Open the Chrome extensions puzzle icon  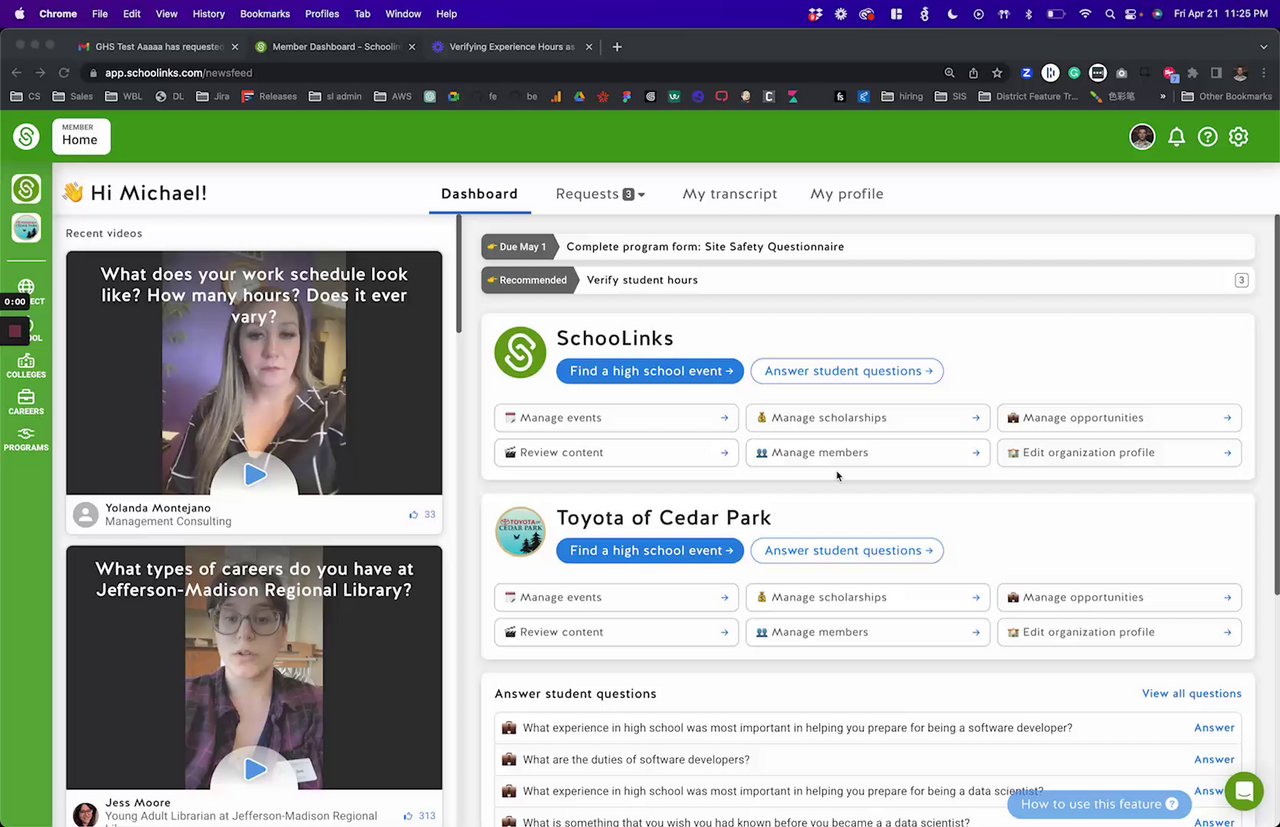(x=1192, y=73)
